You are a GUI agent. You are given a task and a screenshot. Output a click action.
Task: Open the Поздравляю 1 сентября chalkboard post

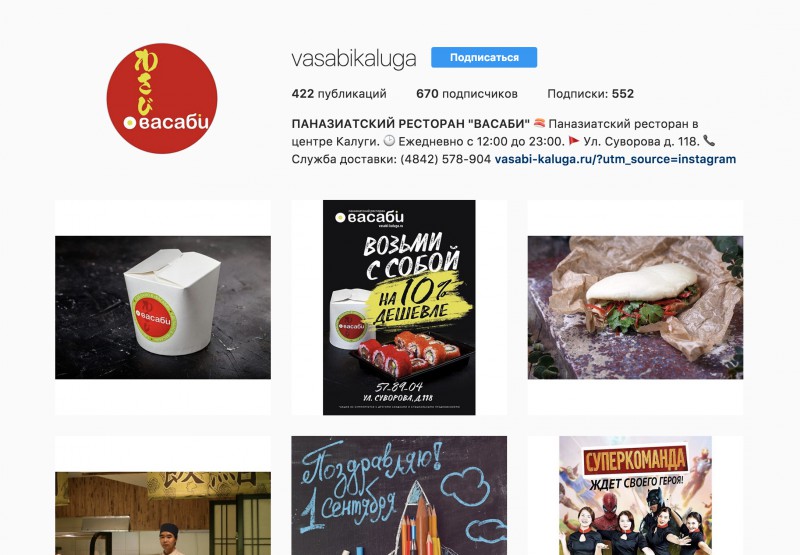(x=399, y=495)
